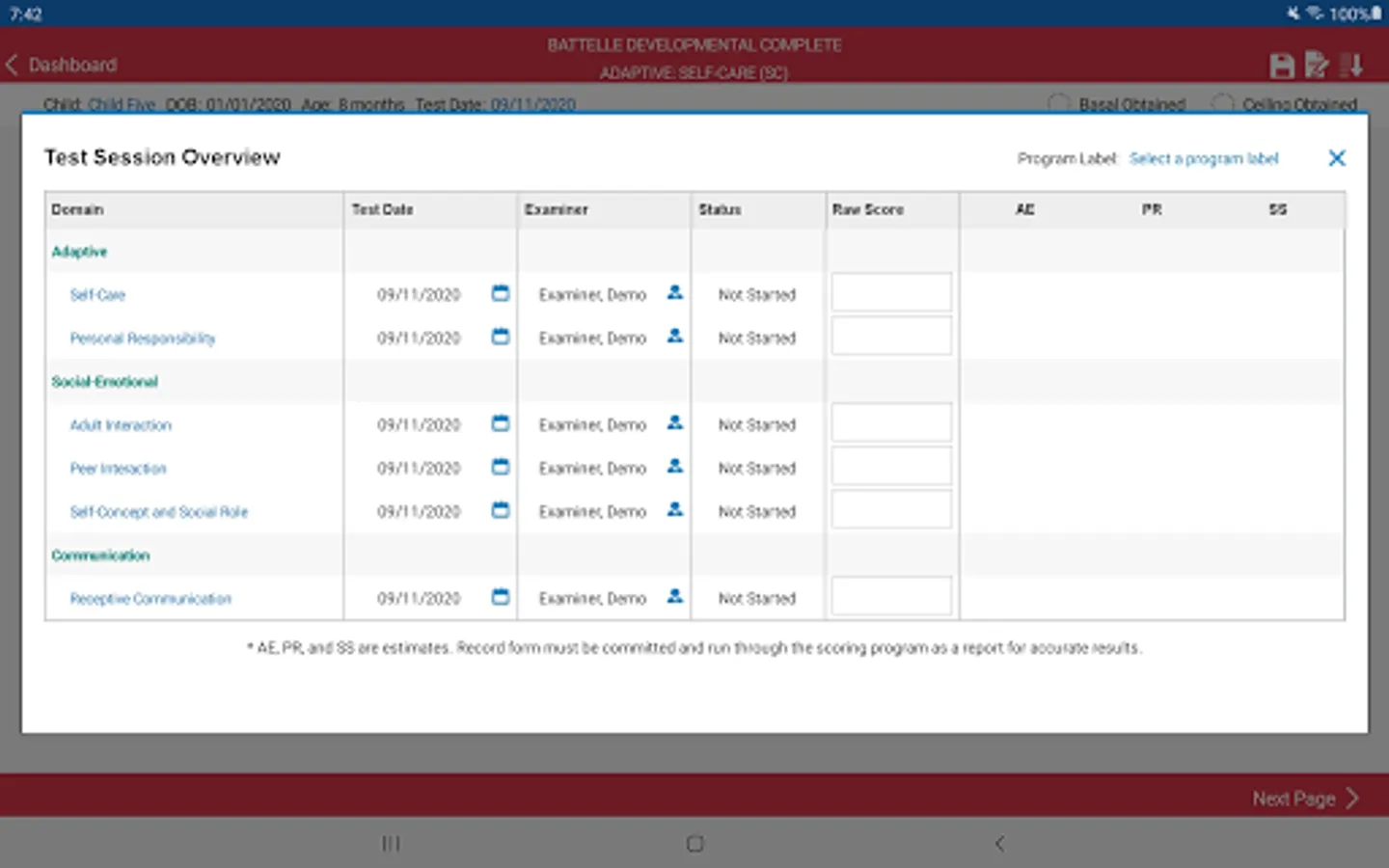Click the 09/11/2020 date in Peer Interaction row
Image resolution: width=1389 pixels, height=868 pixels.
[x=419, y=468]
